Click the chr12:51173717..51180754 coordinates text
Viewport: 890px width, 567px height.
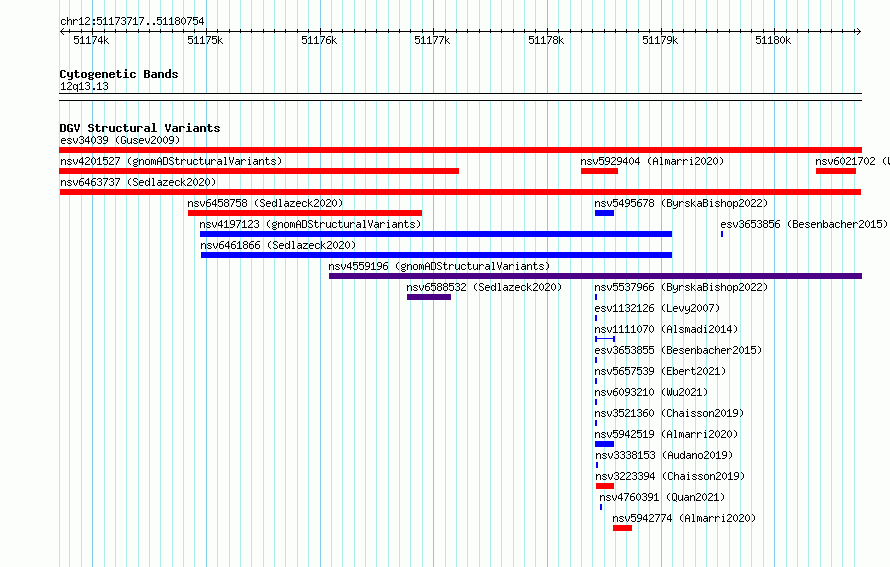(x=132, y=22)
